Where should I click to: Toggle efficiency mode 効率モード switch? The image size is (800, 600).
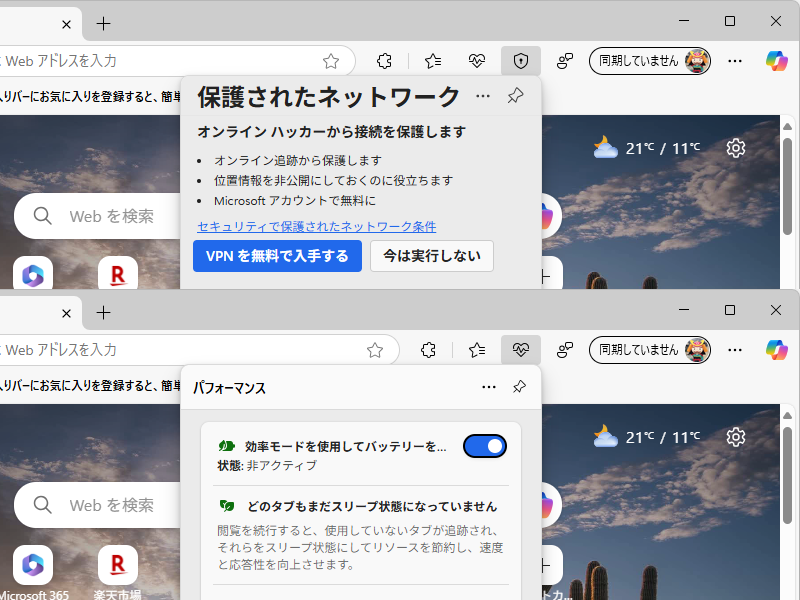485,446
